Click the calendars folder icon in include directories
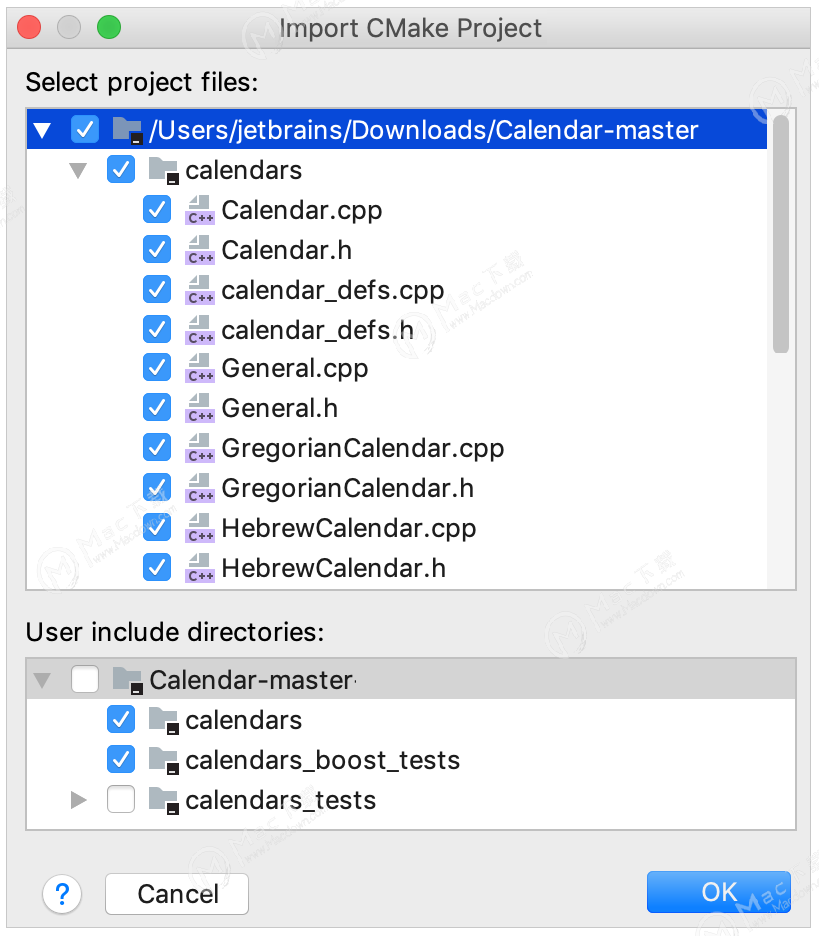 [164, 720]
